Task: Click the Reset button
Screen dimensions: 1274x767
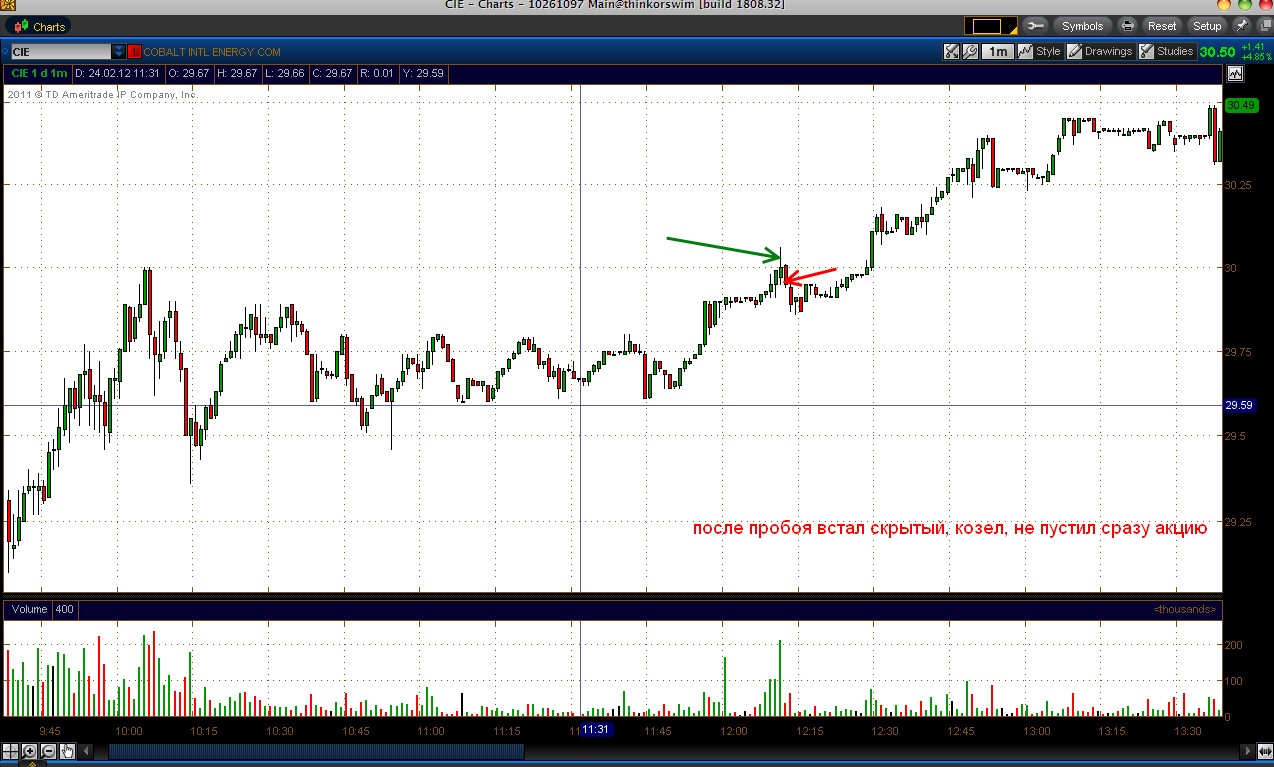Action: [1162, 26]
